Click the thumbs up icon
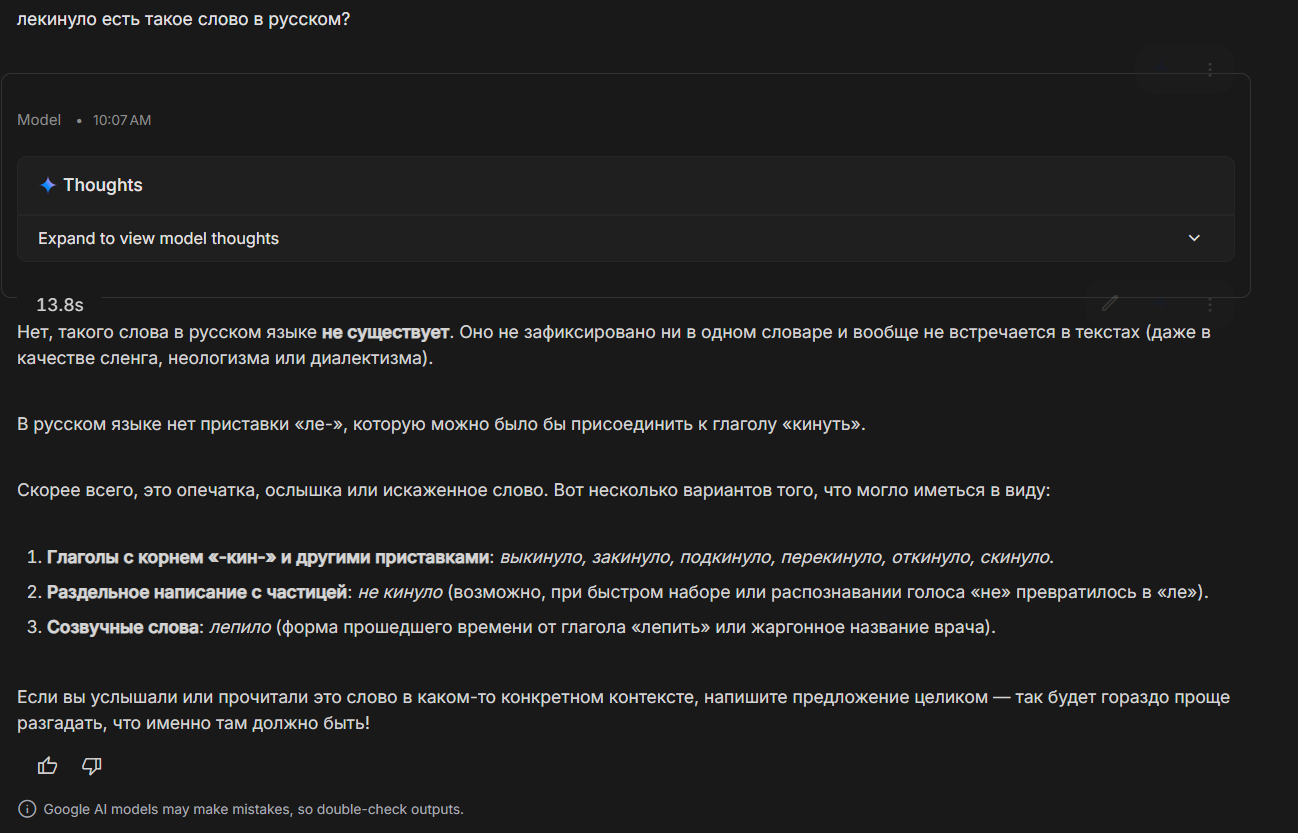Image resolution: width=1298 pixels, height=833 pixels. click(47, 766)
